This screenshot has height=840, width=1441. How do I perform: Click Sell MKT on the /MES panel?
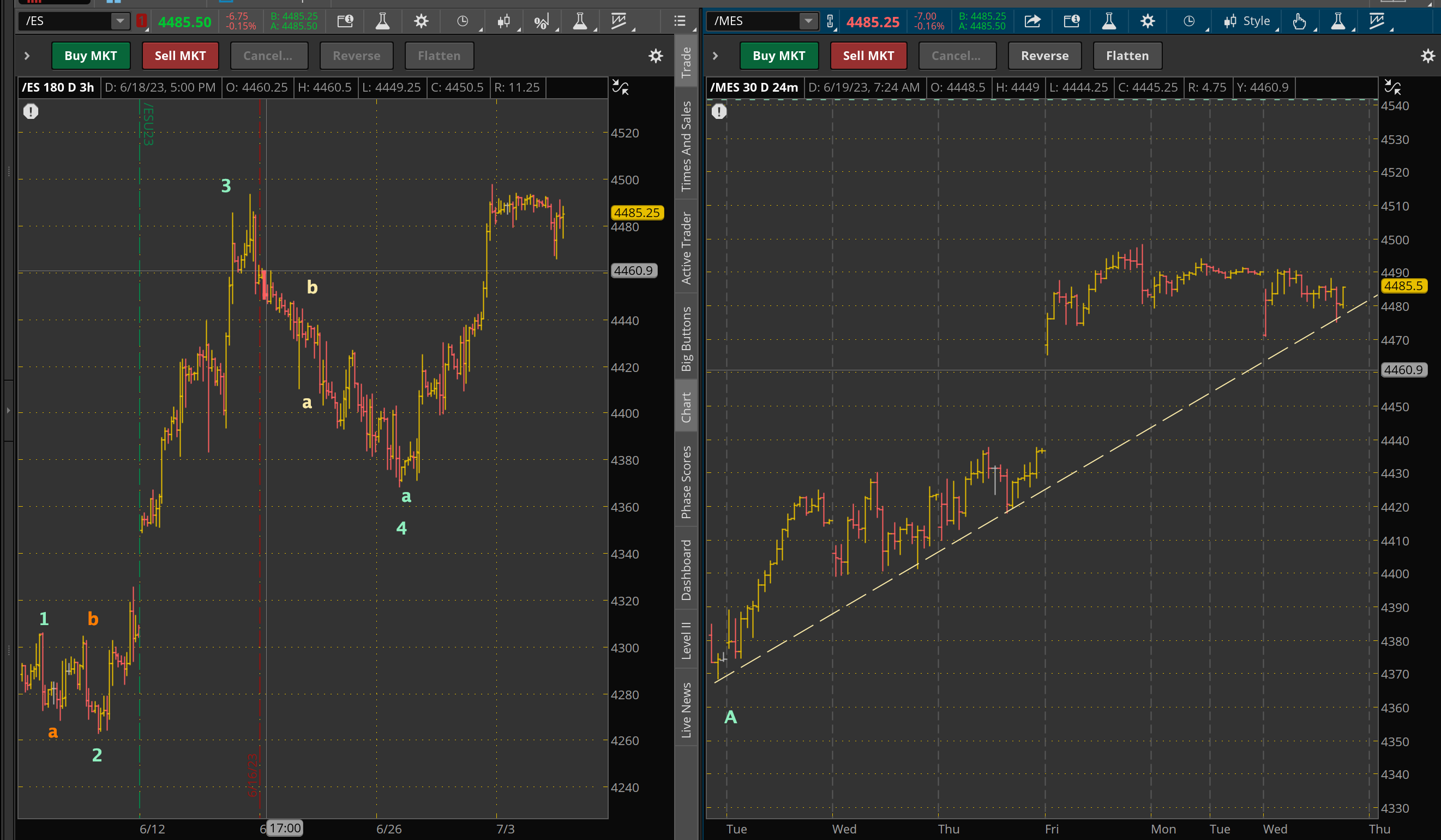(x=869, y=56)
